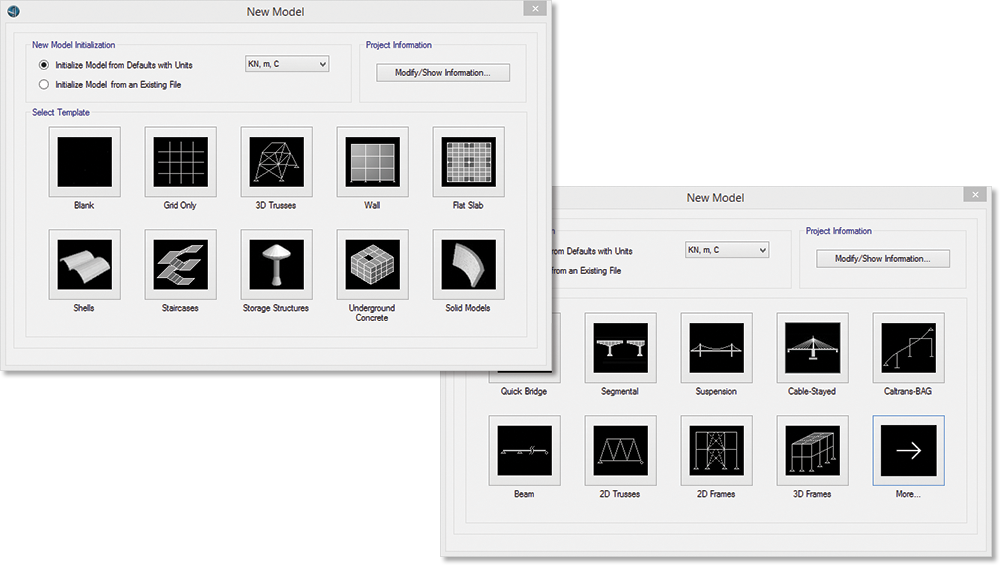Open the Staircases template
Screen dimensions: 1000x565
pos(180,265)
